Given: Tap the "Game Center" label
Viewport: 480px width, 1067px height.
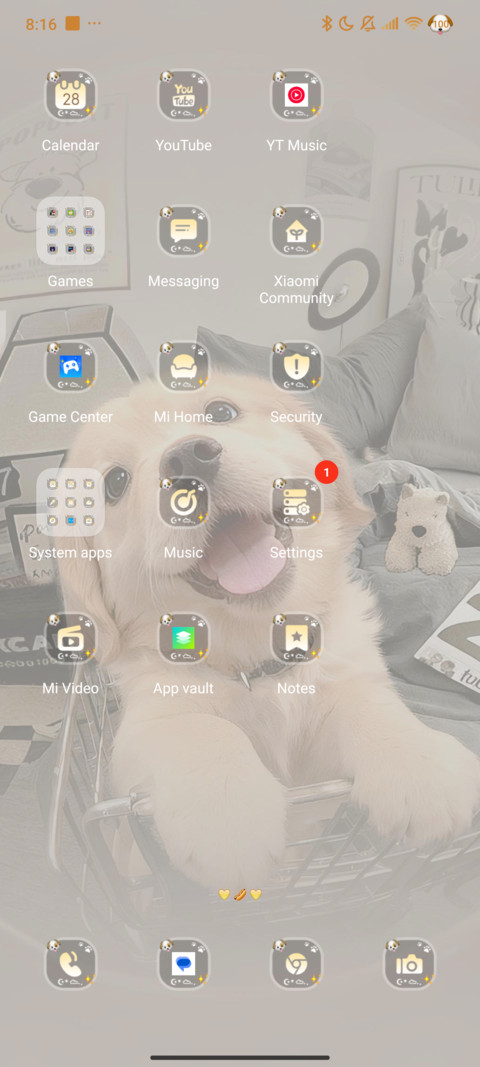Looking at the screenshot, I should click(x=71, y=416).
